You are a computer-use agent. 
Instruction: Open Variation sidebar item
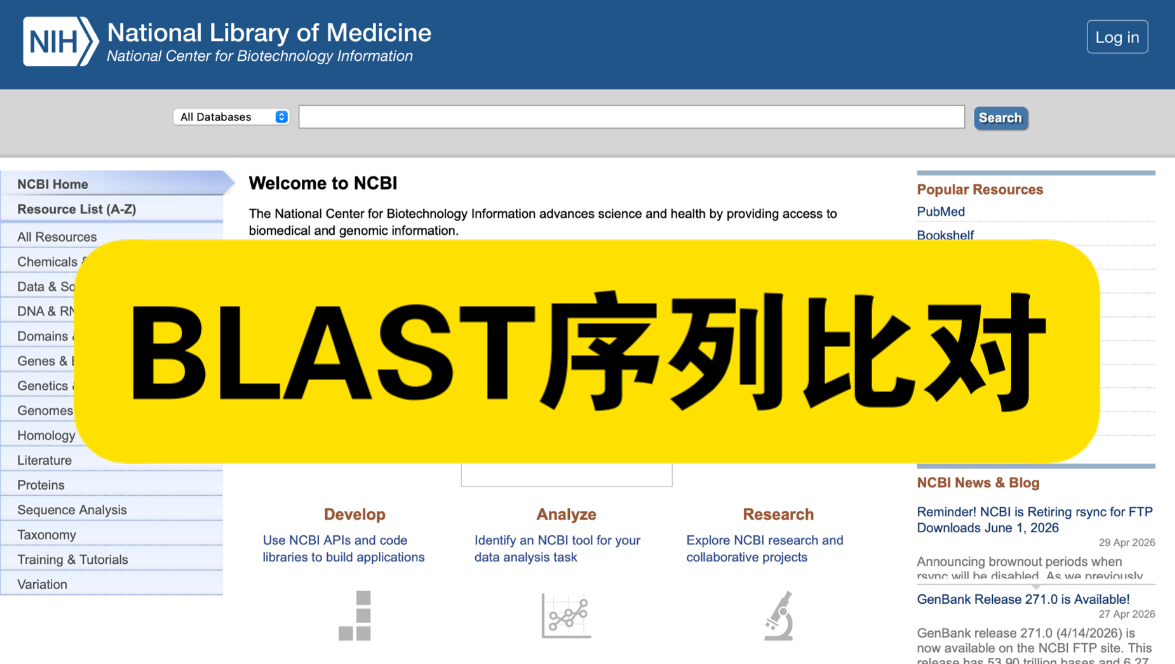(112, 584)
